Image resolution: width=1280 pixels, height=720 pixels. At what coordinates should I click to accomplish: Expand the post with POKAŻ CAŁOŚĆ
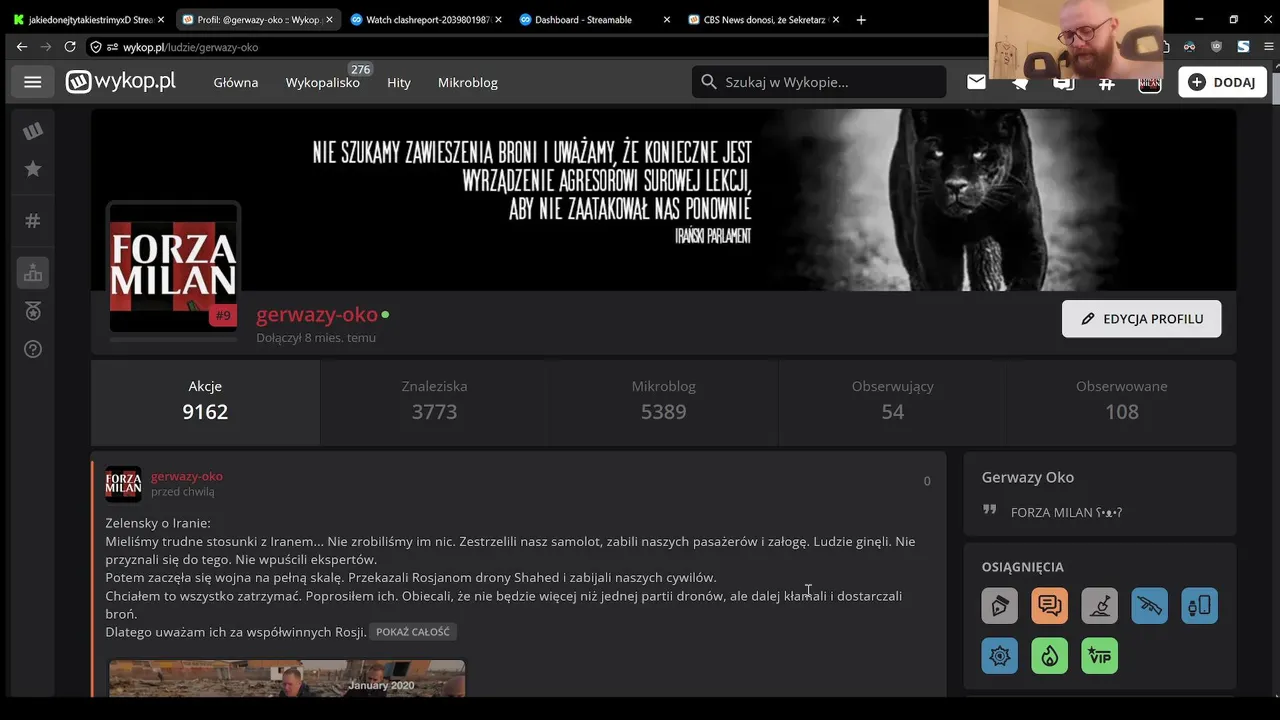(x=413, y=632)
